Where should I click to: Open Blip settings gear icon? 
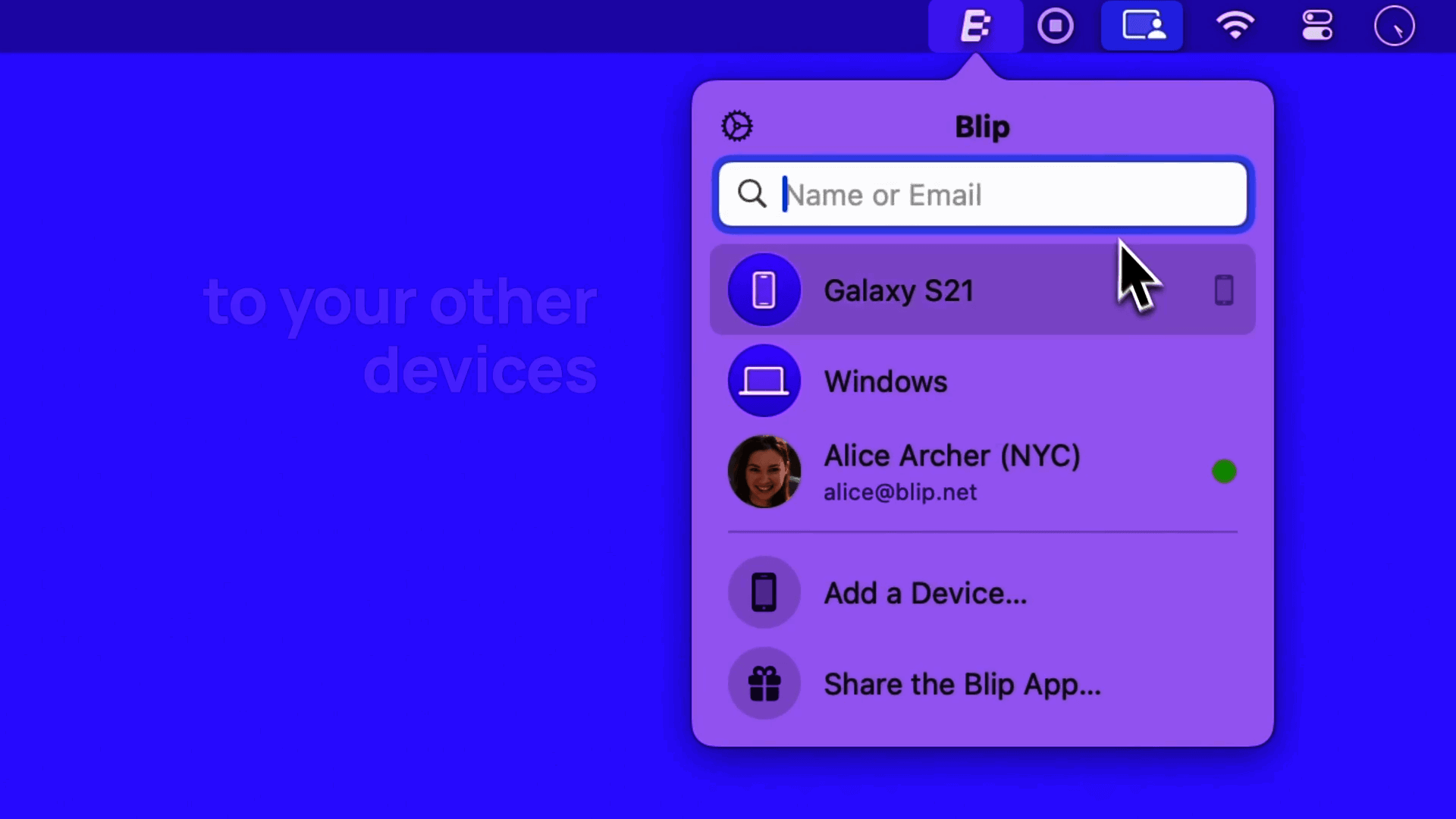click(736, 126)
